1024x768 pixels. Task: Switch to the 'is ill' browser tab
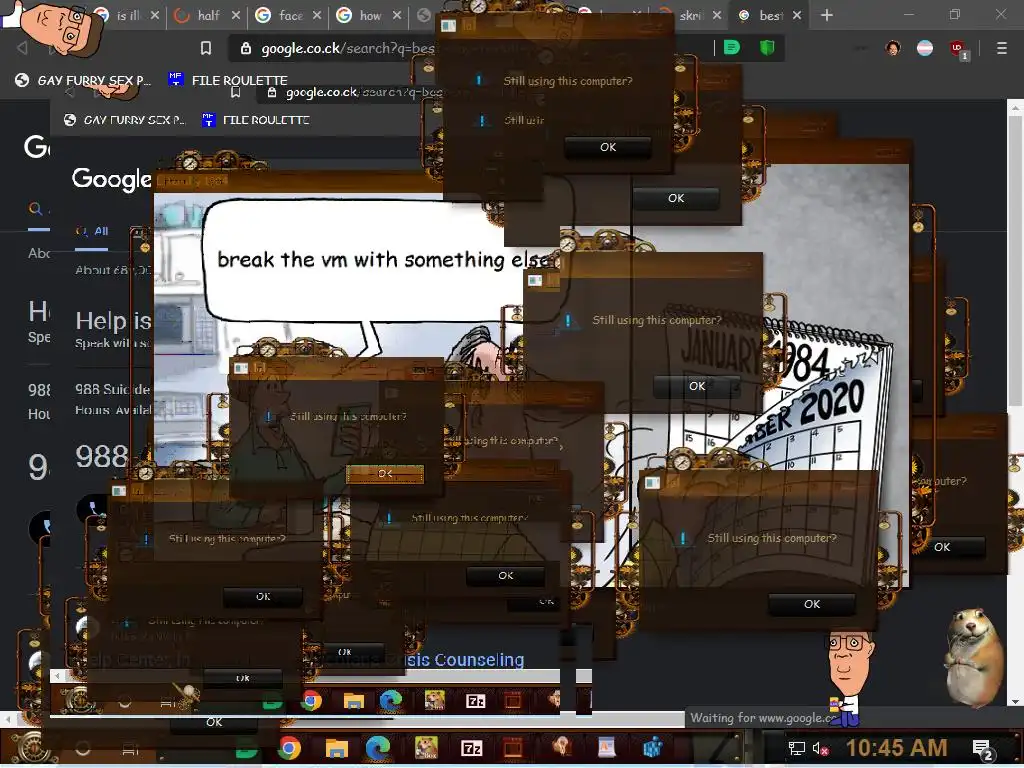pyautogui.click(x=129, y=15)
